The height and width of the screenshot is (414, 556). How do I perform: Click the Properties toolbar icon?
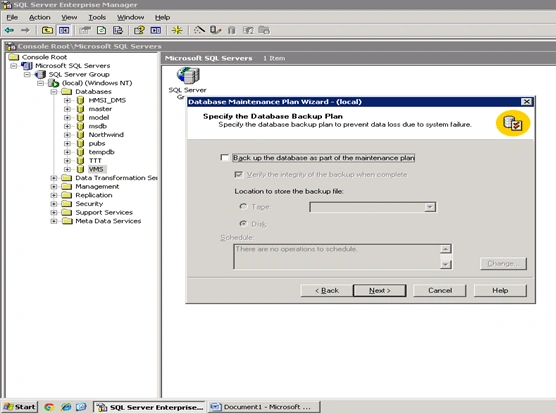click(85, 30)
